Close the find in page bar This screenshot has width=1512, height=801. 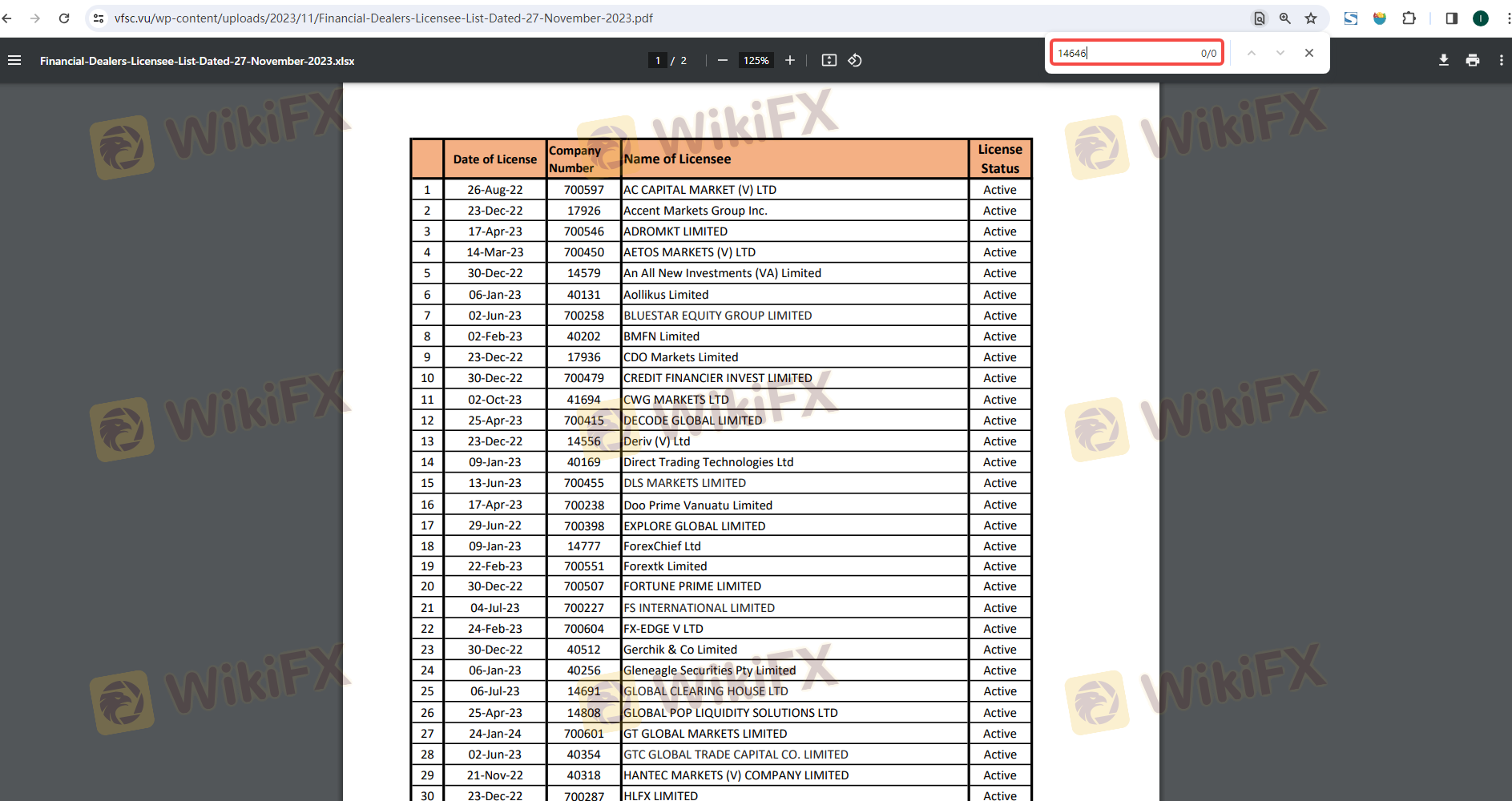tap(1309, 53)
